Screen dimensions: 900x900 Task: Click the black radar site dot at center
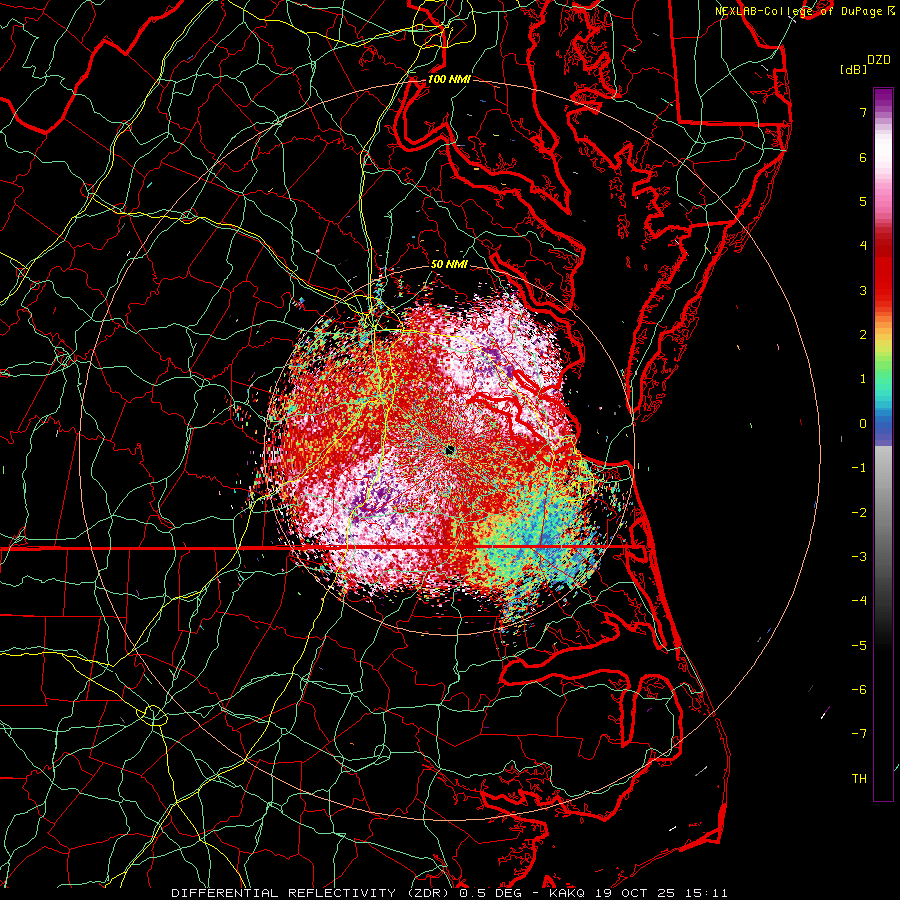coord(449,450)
